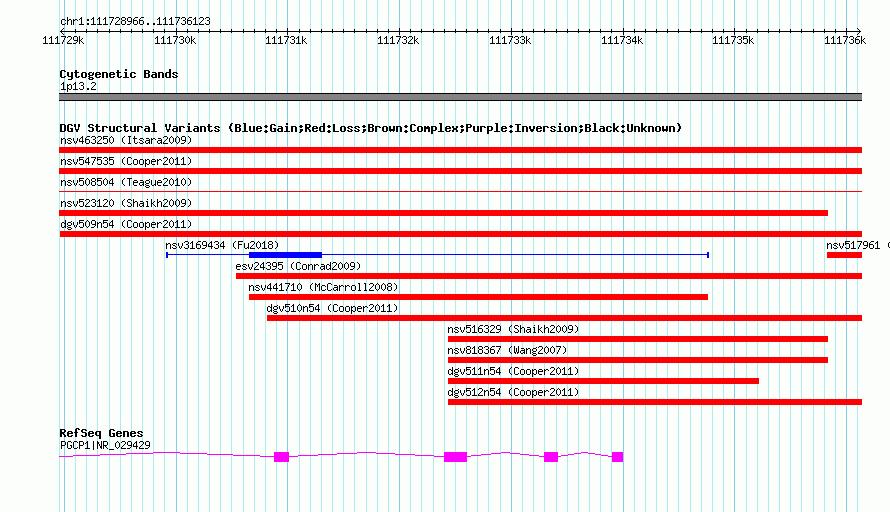
Task: Click the dgv509n54 red variant bar
Action: [x=460, y=234]
